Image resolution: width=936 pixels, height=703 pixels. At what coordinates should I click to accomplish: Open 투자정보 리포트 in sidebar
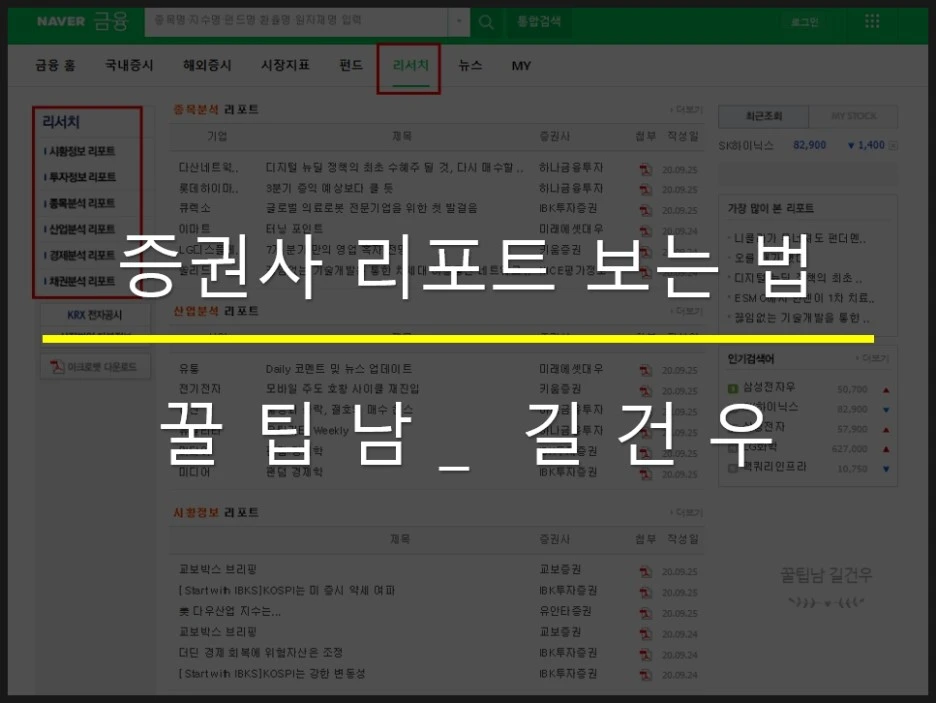pyautogui.click(x=82, y=177)
